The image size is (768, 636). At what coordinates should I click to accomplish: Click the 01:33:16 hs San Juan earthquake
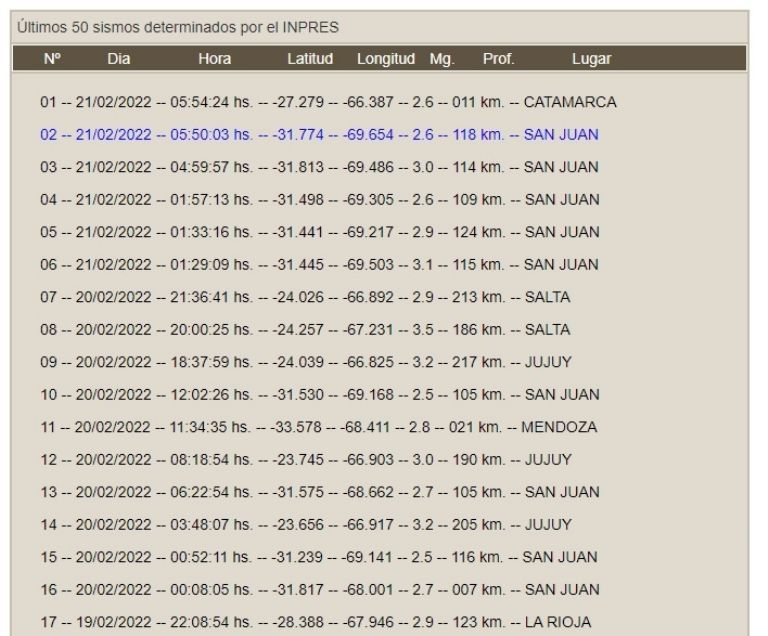(x=319, y=232)
